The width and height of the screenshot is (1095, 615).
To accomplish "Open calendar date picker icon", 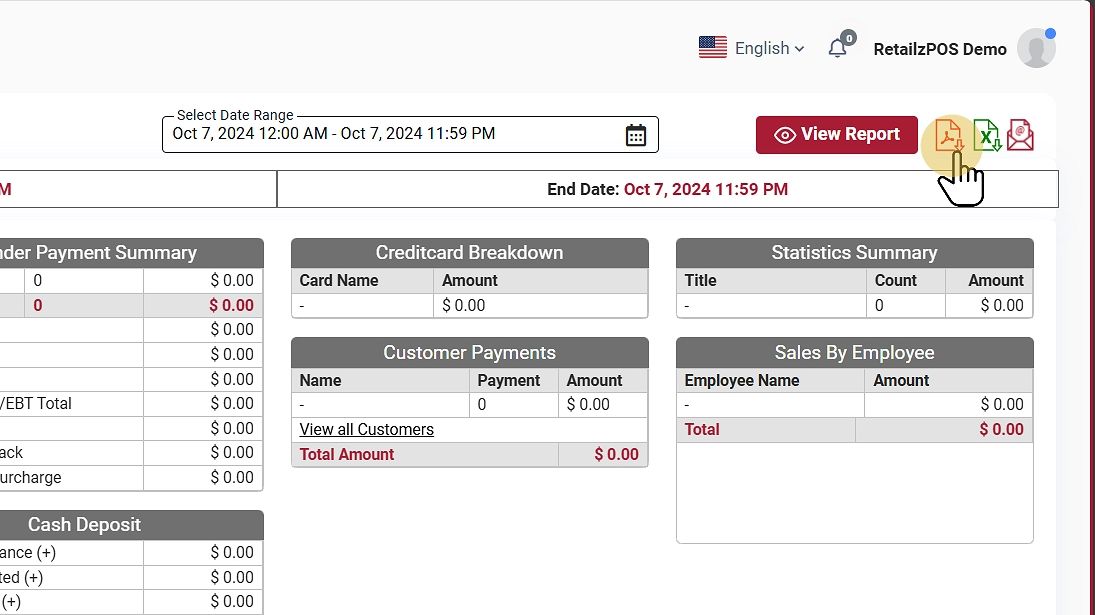I will [x=636, y=135].
